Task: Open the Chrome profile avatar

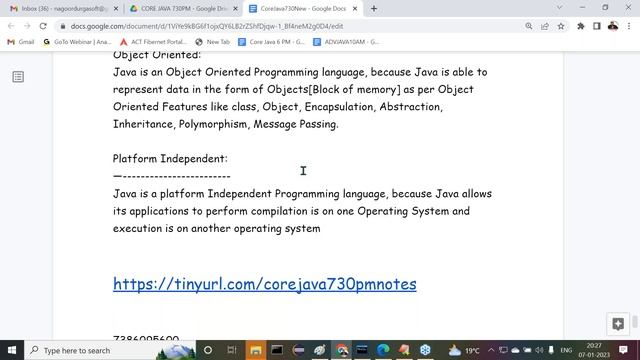Action: (x=613, y=26)
